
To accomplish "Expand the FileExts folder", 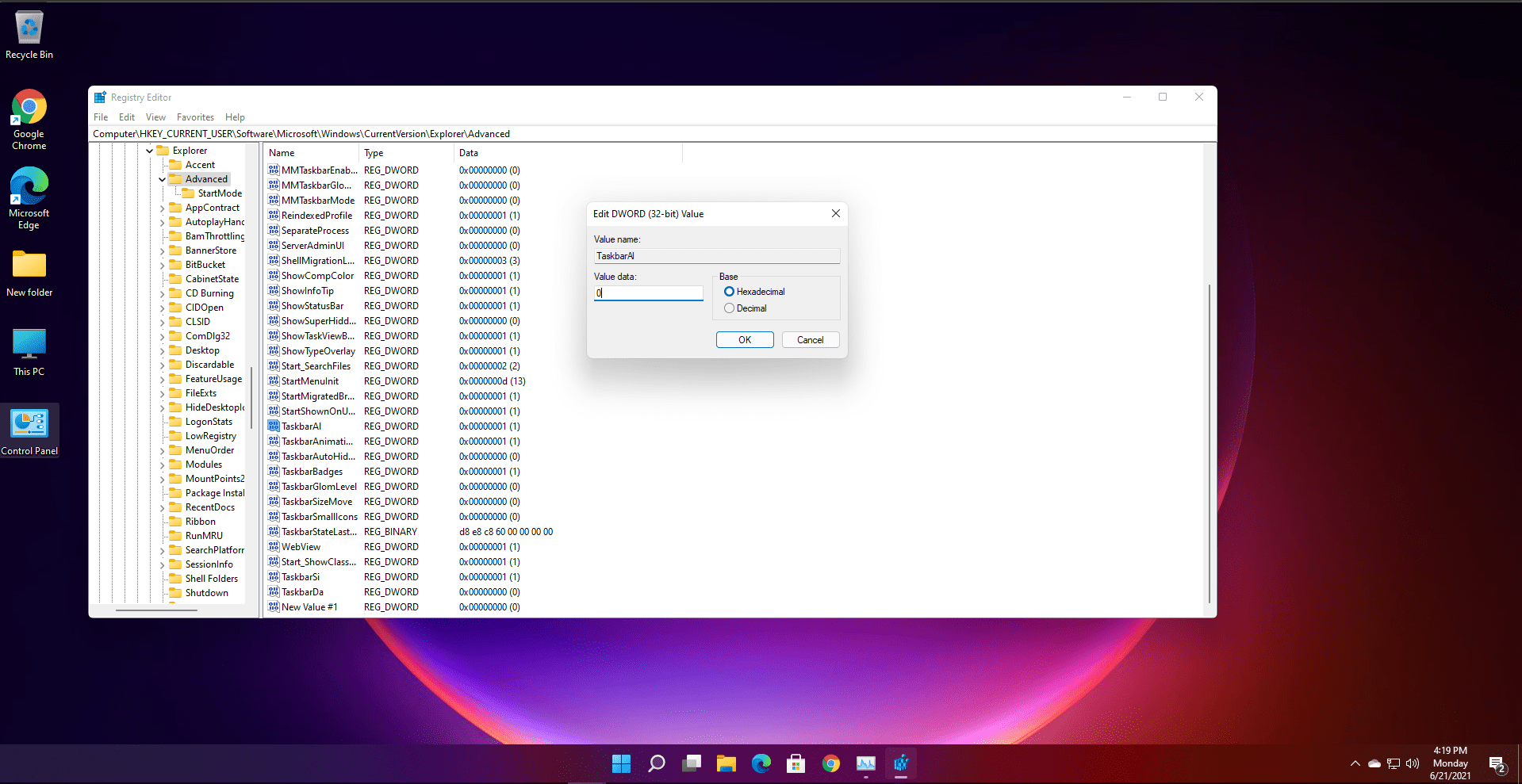I will click(x=162, y=392).
